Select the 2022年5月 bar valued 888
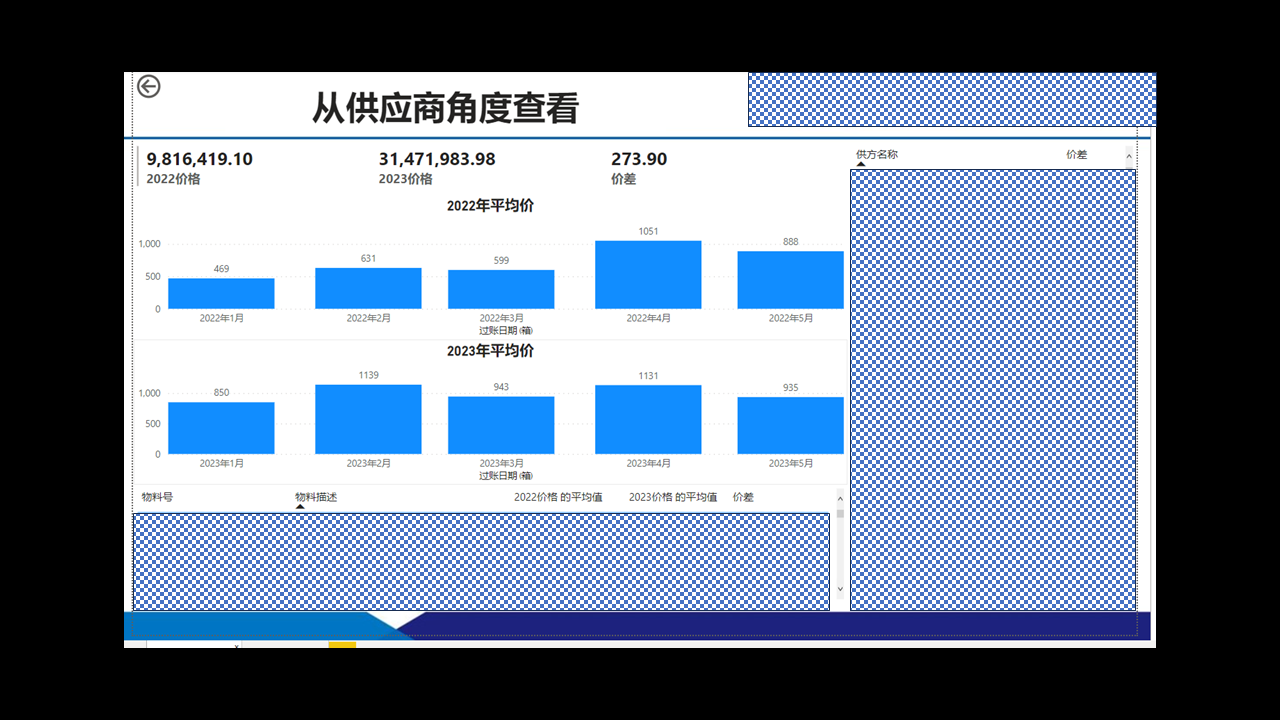This screenshot has height=720, width=1280. (x=791, y=280)
